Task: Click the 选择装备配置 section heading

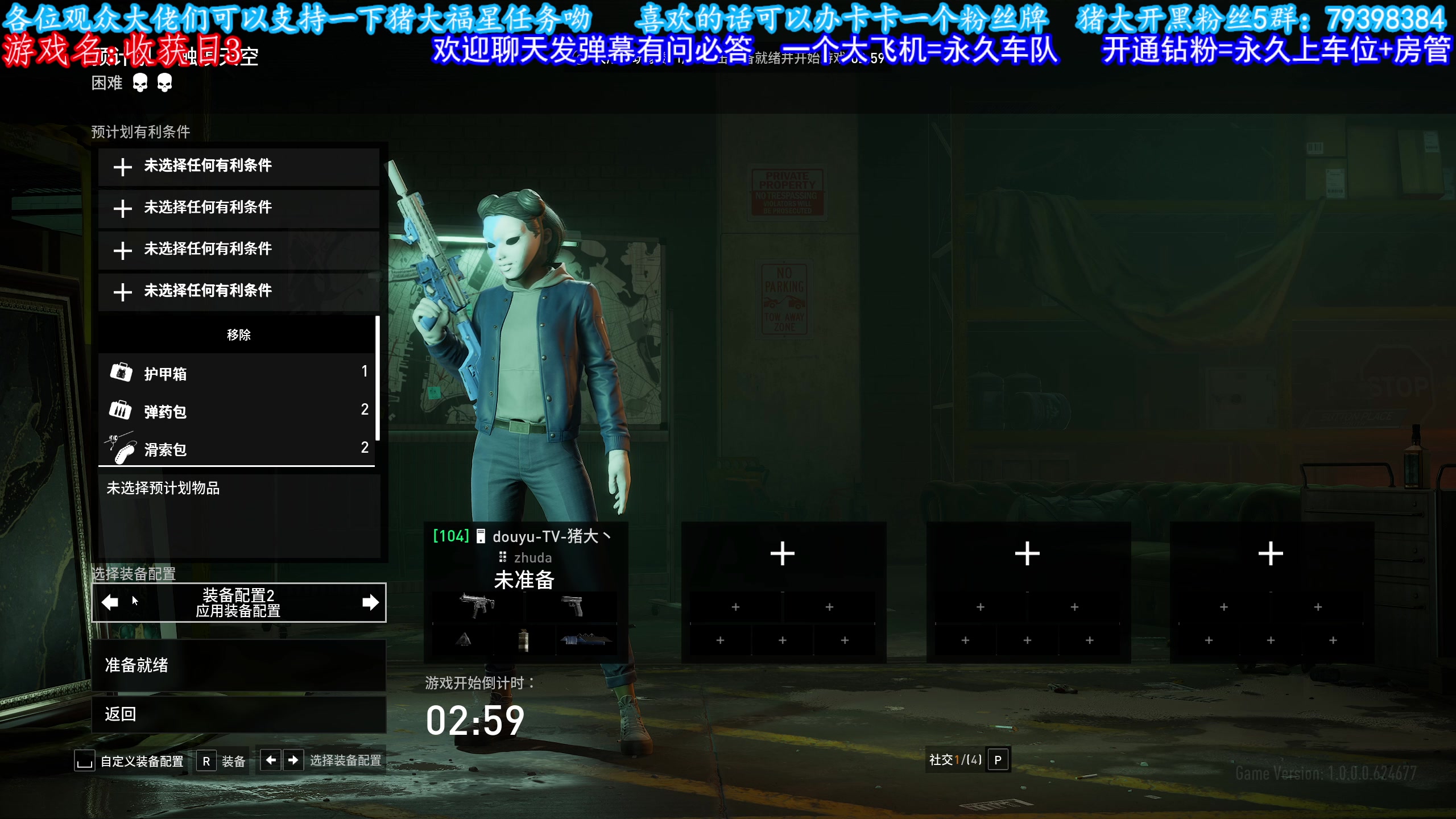Action: [134, 573]
